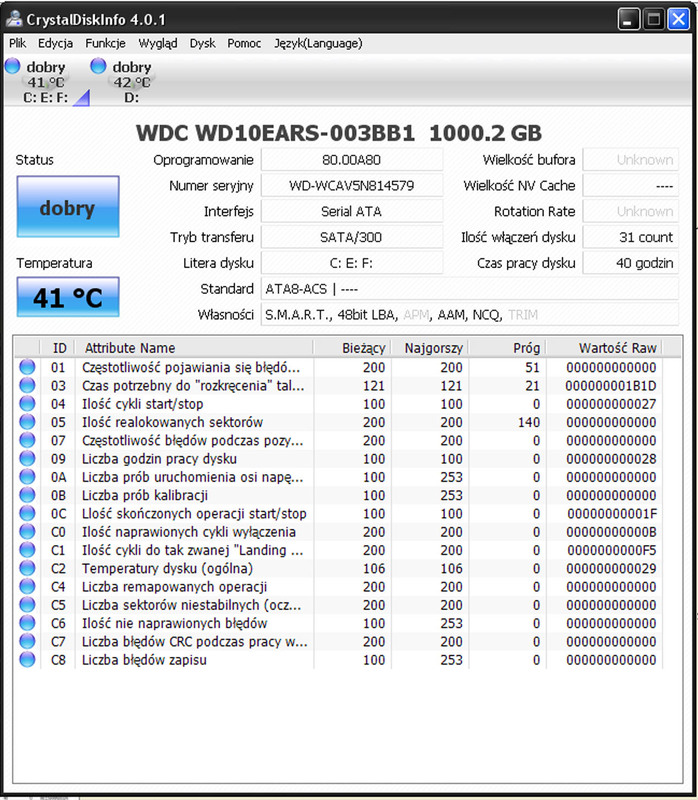This screenshot has width=698, height=800.
Task: Open the Pomoc menu
Action: [x=244, y=43]
